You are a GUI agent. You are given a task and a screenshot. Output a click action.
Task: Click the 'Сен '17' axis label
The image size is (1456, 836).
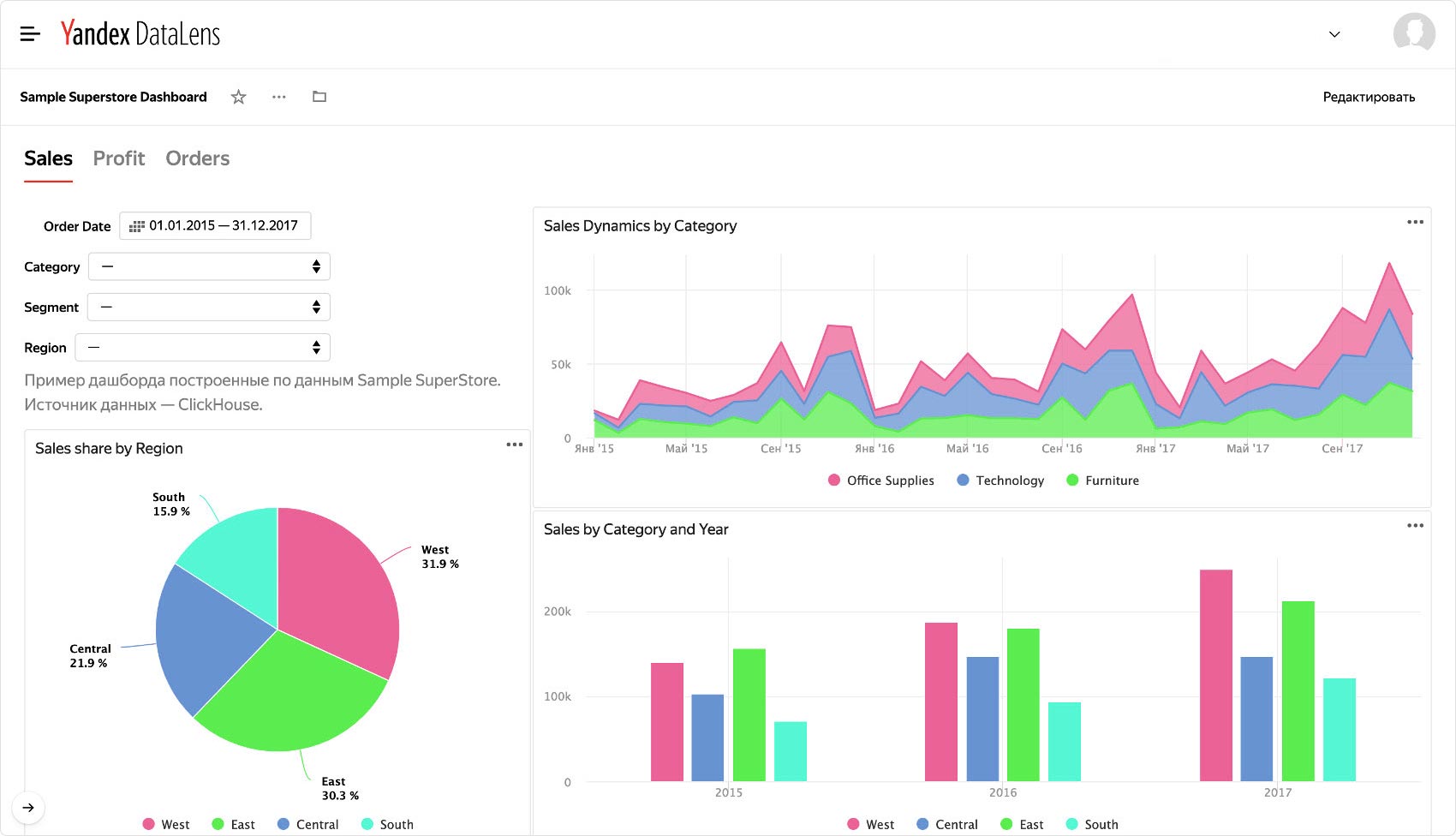tap(1342, 448)
